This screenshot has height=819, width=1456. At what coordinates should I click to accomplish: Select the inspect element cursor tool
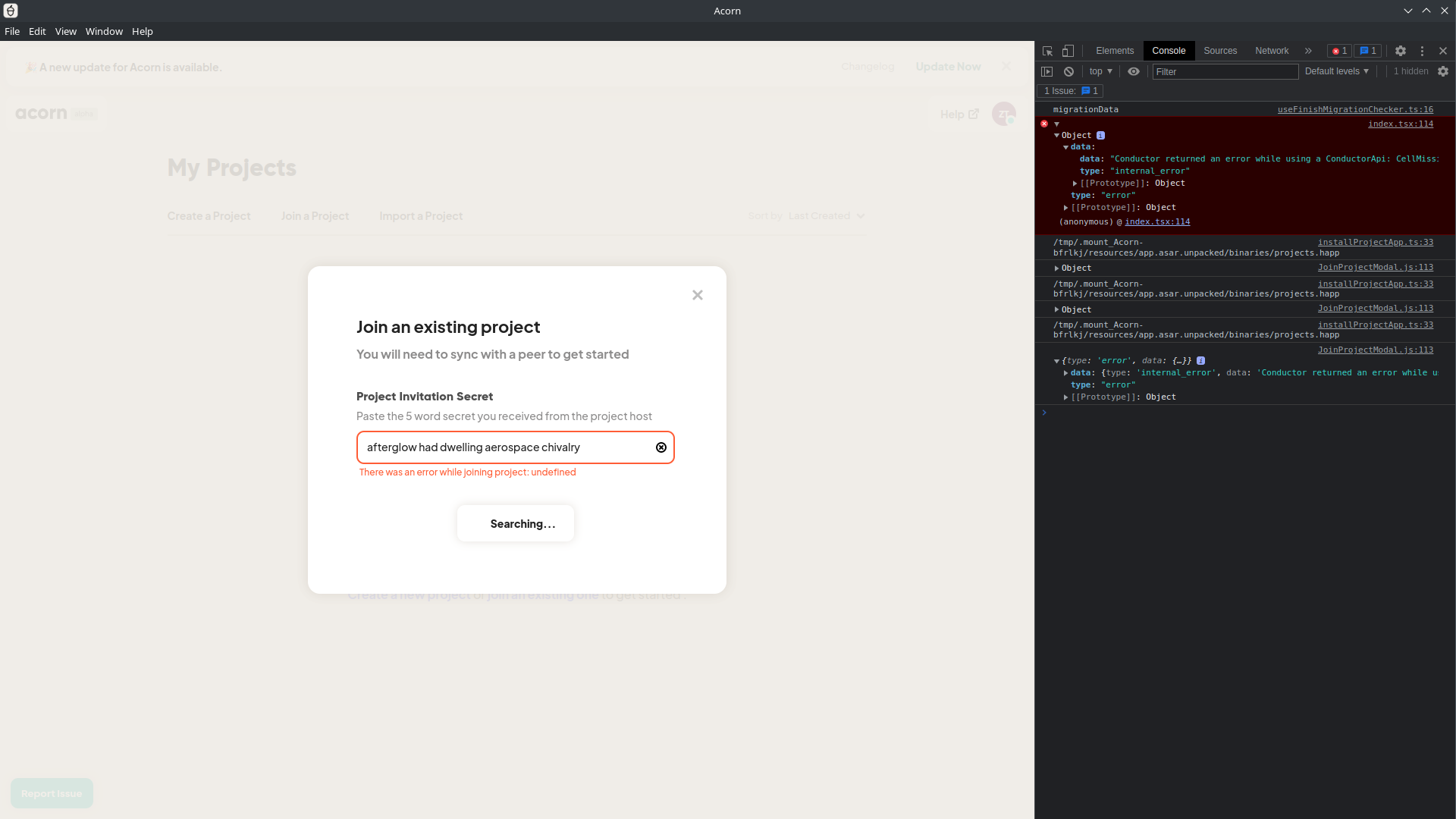[x=1047, y=51]
